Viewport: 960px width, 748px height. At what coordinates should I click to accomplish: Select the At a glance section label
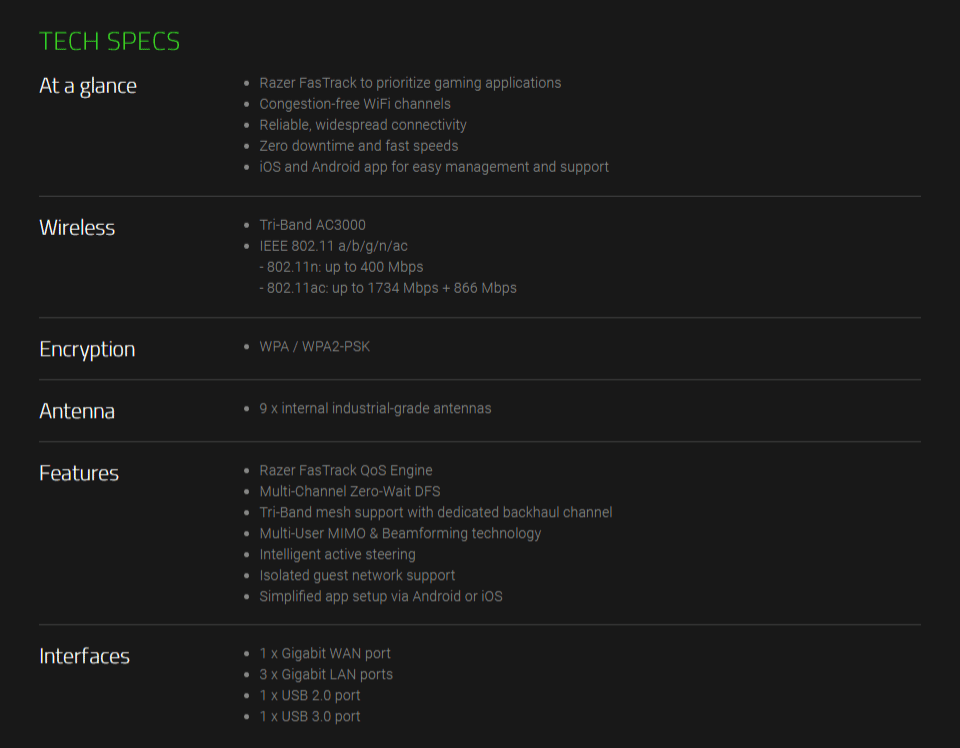88,86
